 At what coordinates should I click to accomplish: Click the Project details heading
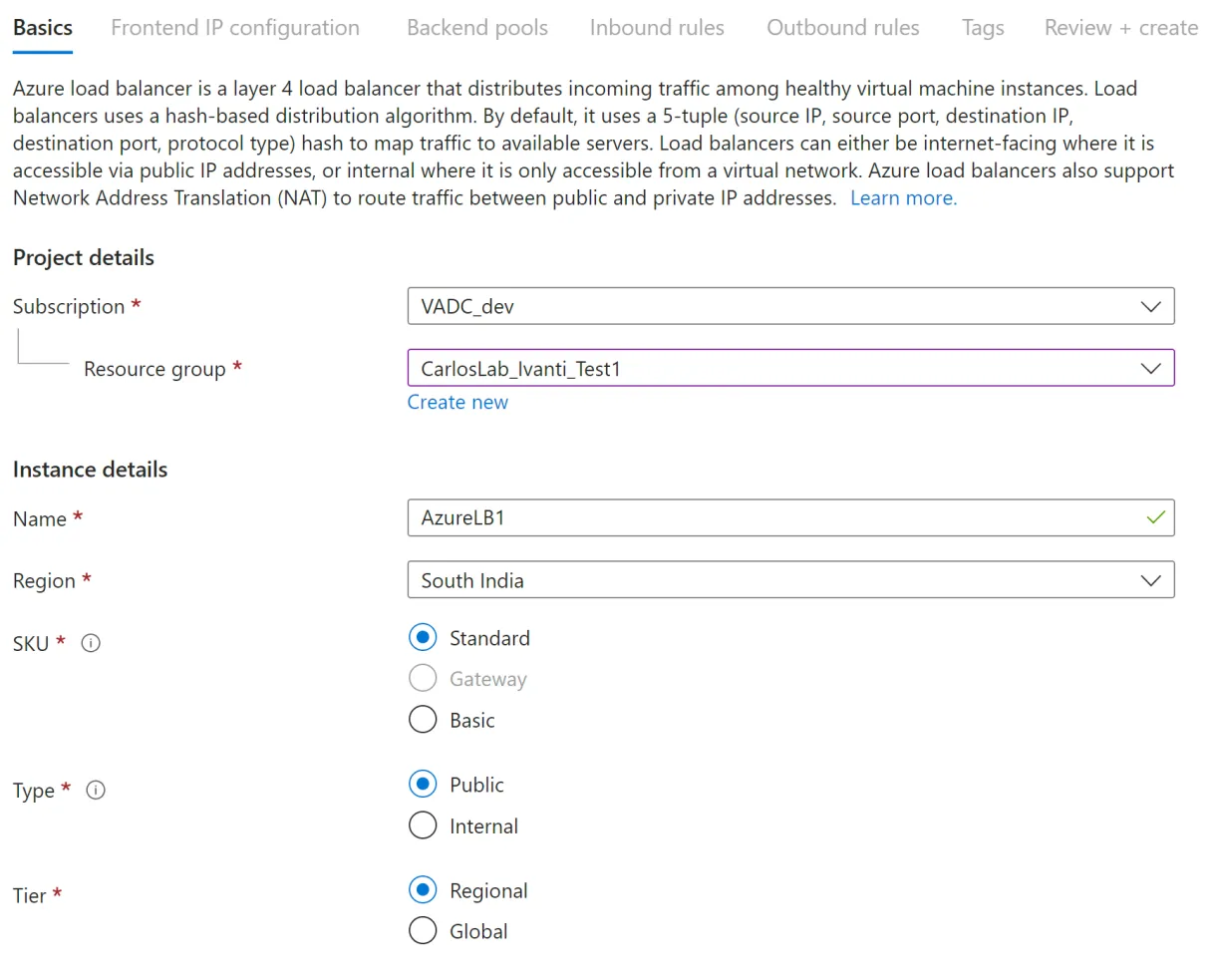tap(84, 257)
